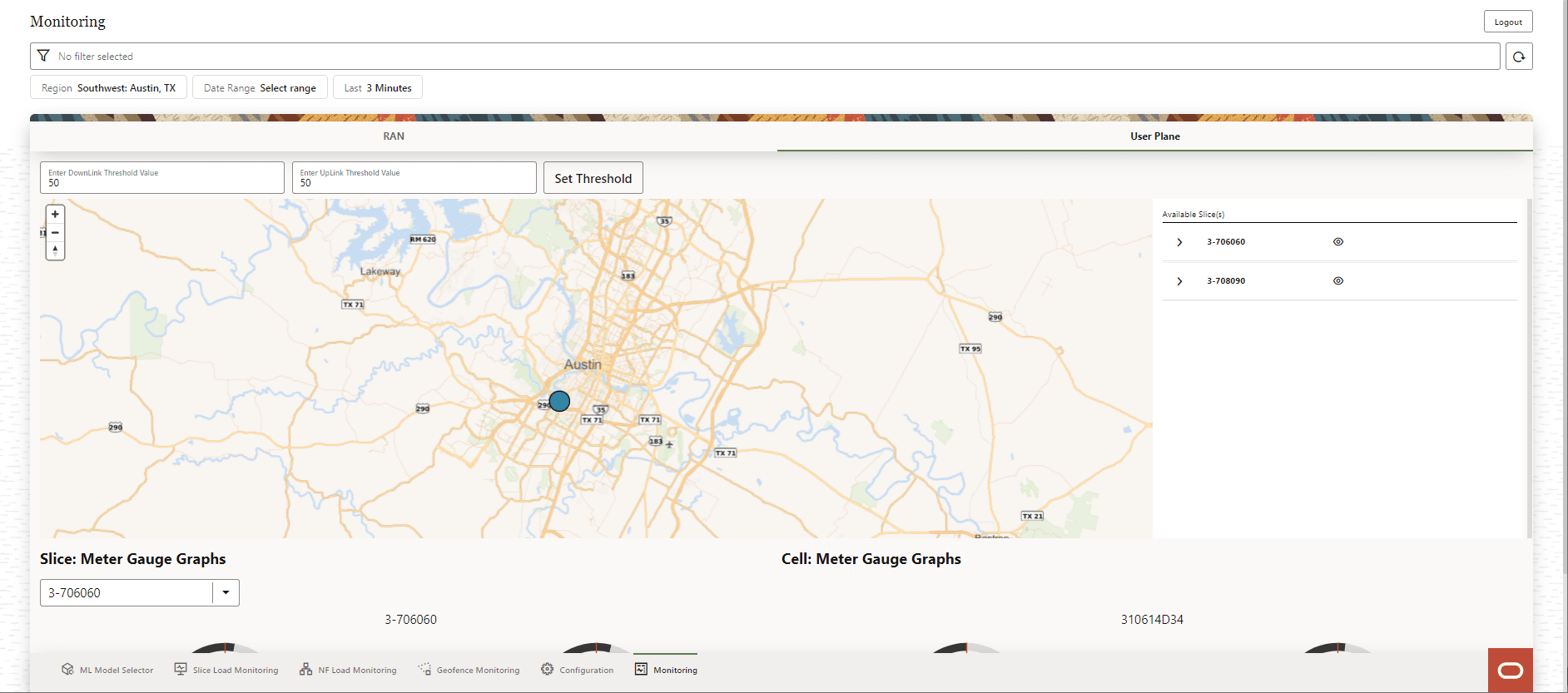Click the Cell: Meter Gauge Graphs heading
This screenshot has width=1568, height=693.
(871, 559)
